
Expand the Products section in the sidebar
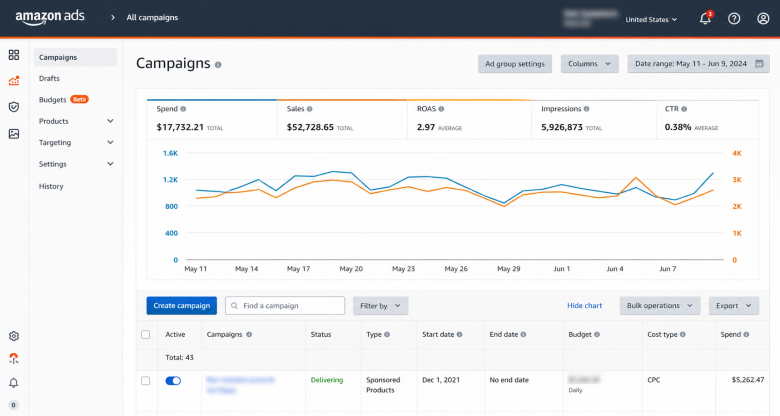pyautogui.click(x=76, y=121)
